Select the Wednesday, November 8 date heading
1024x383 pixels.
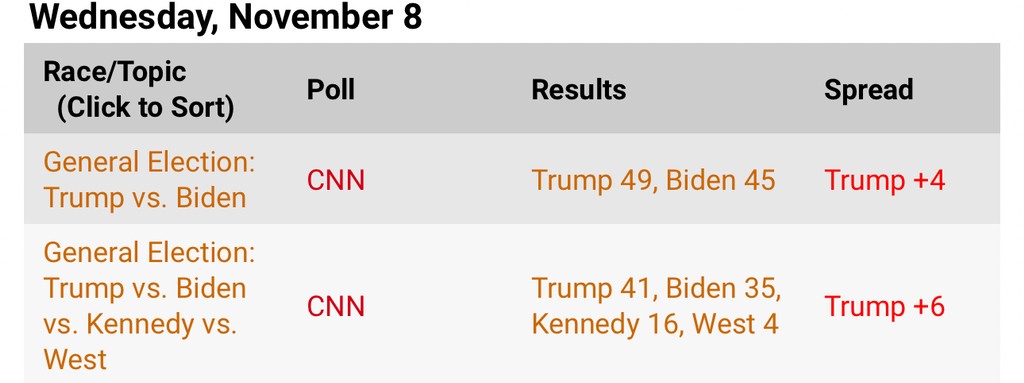coord(226,18)
